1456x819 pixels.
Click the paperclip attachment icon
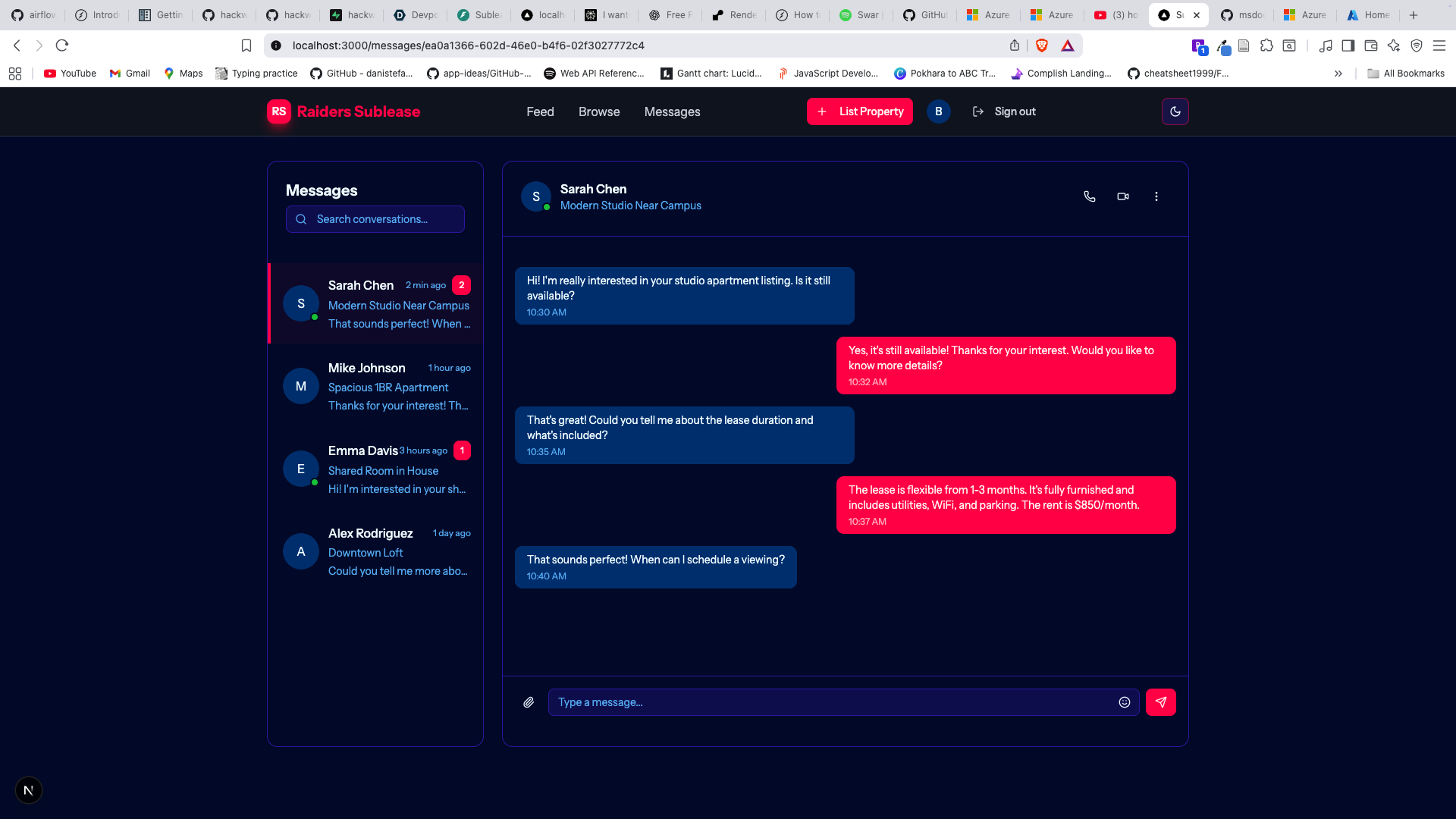(x=529, y=702)
